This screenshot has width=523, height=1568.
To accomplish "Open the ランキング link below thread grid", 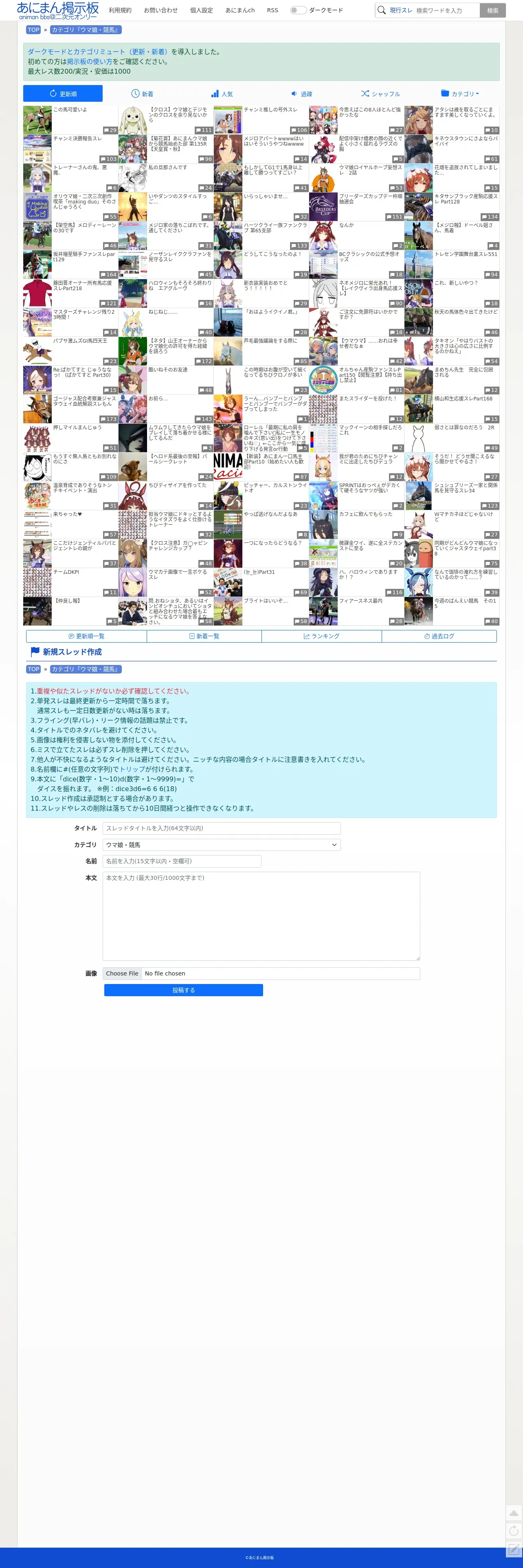I will pyautogui.click(x=322, y=636).
